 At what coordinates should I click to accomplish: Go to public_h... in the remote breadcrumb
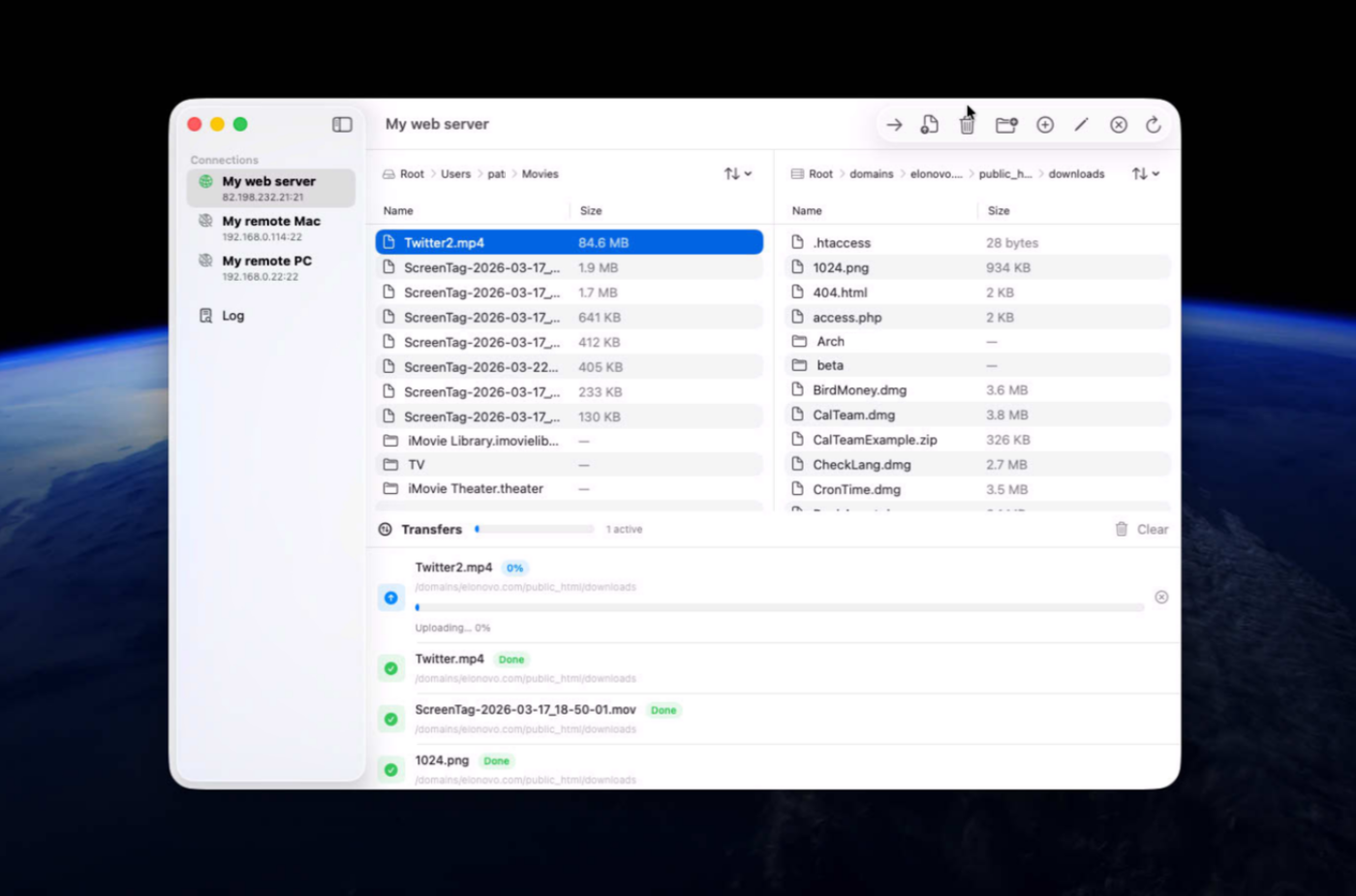pos(1005,174)
